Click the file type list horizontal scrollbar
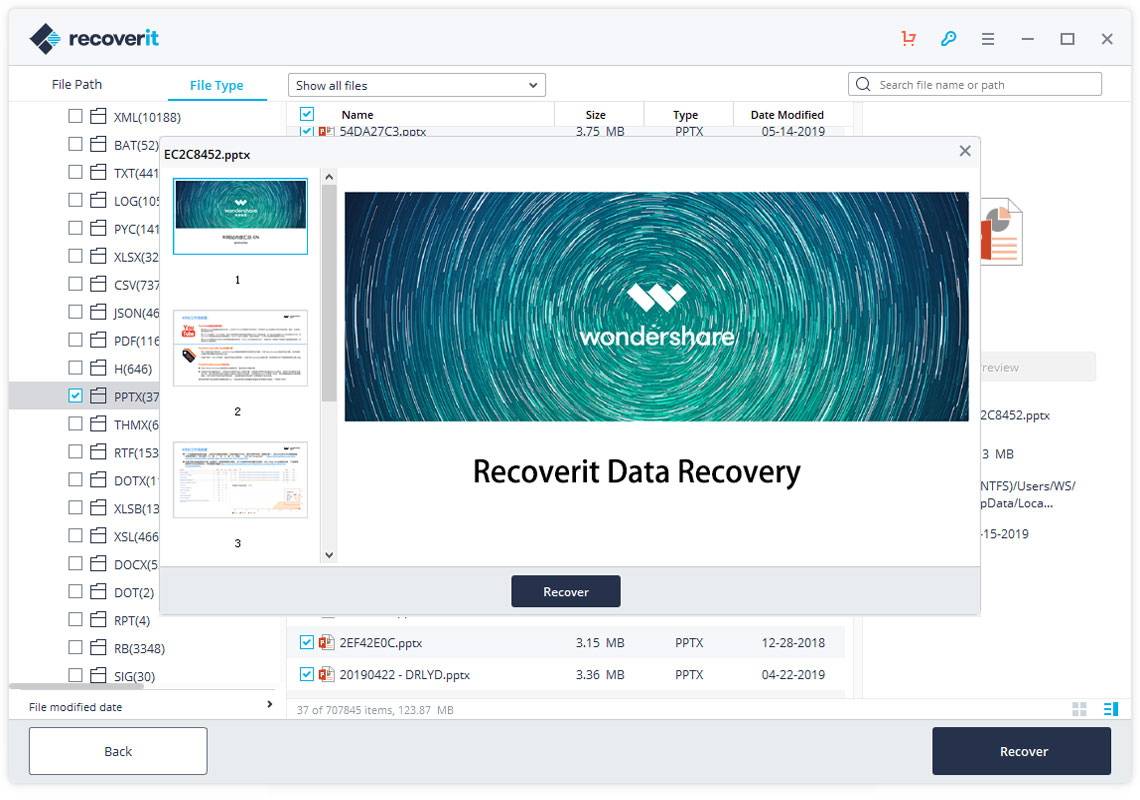This screenshot has height=800, width=1140. click(x=76, y=686)
